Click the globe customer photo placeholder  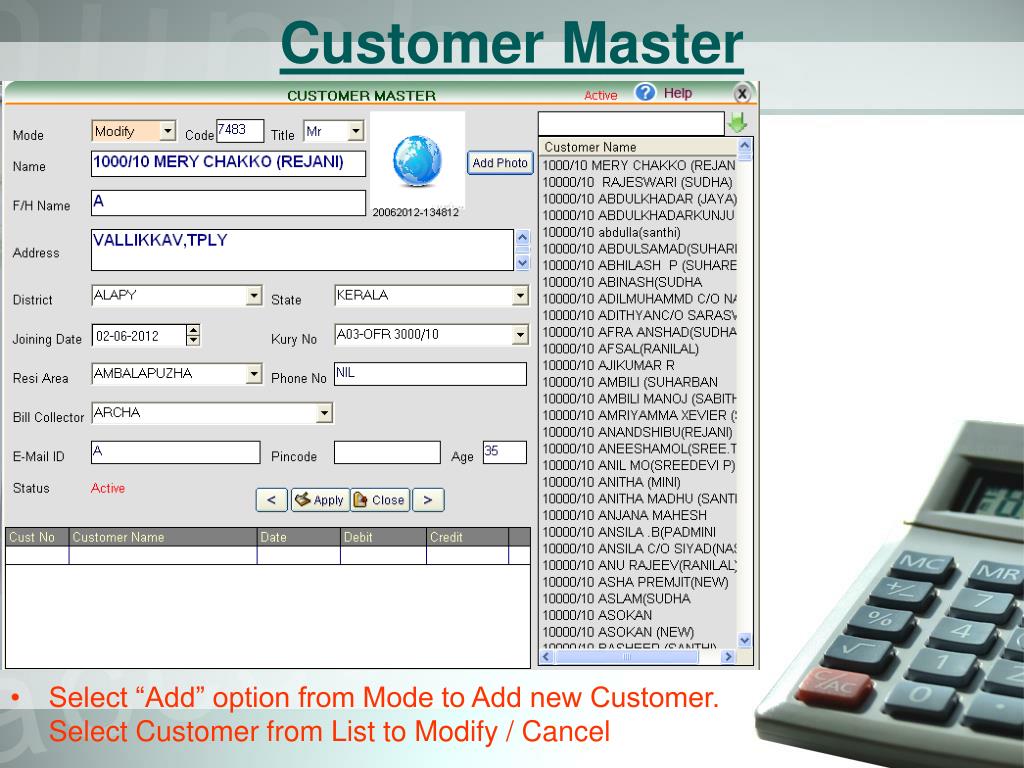point(417,161)
